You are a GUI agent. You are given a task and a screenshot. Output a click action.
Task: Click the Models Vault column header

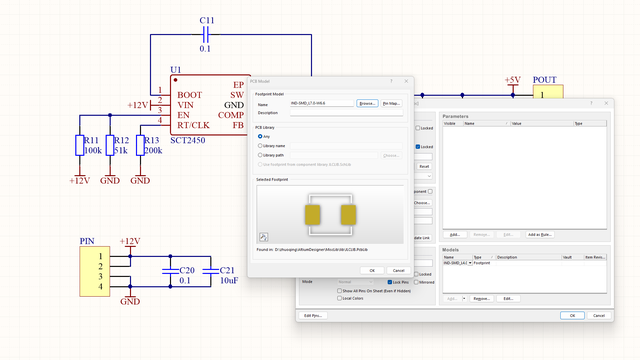(x=572, y=257)
